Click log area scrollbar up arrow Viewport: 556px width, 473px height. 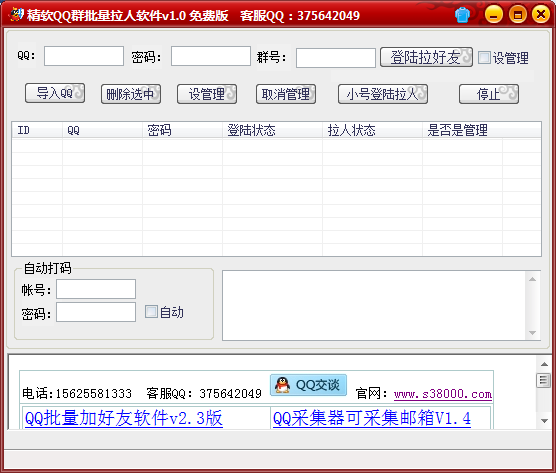[x=532, y=279]
